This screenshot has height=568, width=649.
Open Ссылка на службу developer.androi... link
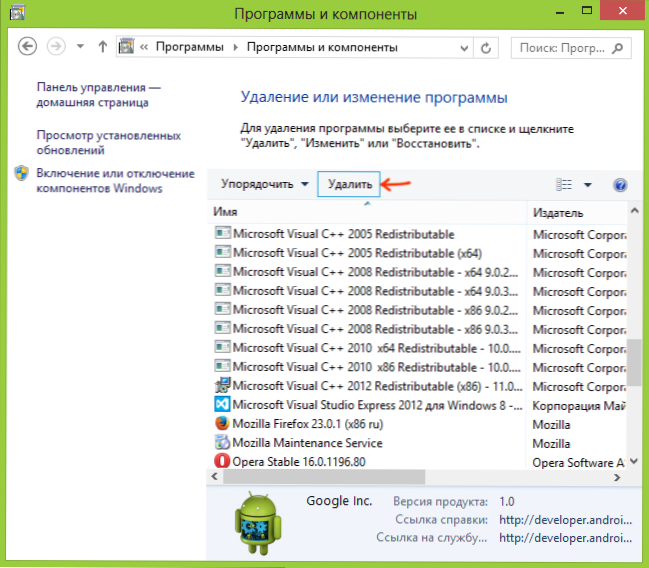565,538
